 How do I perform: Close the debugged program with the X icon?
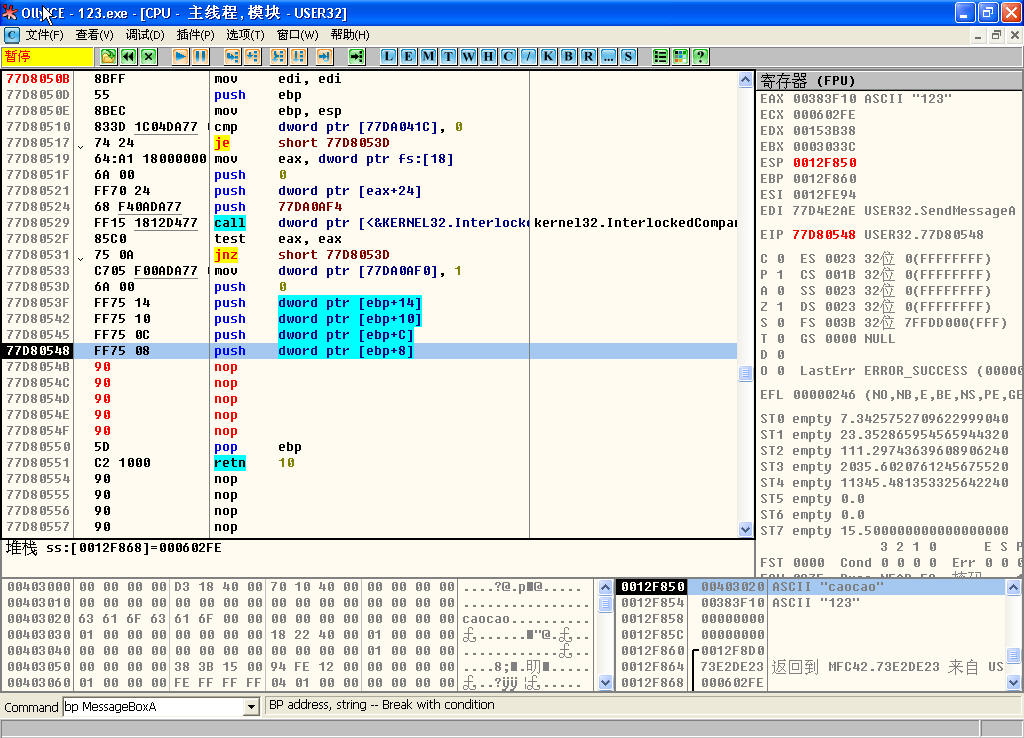[x=148, y=56]
